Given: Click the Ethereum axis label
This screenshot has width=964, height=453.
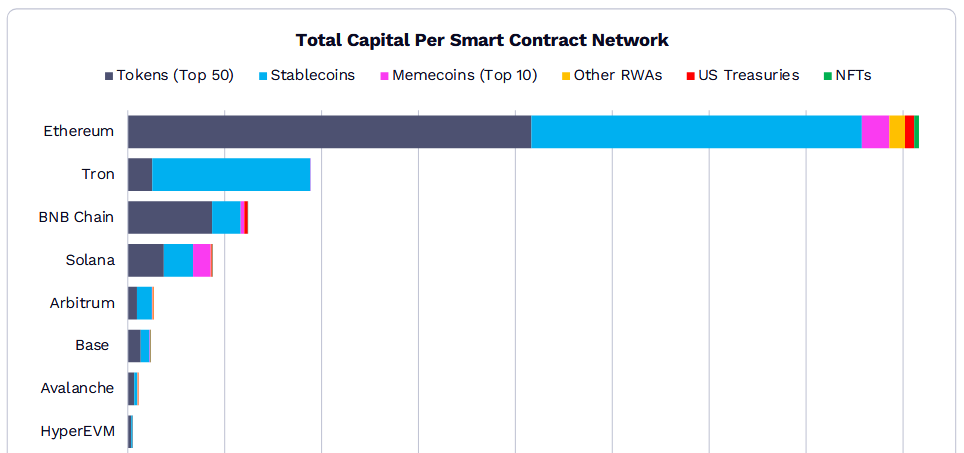Looking at the screenshot, I should (79, 132).
